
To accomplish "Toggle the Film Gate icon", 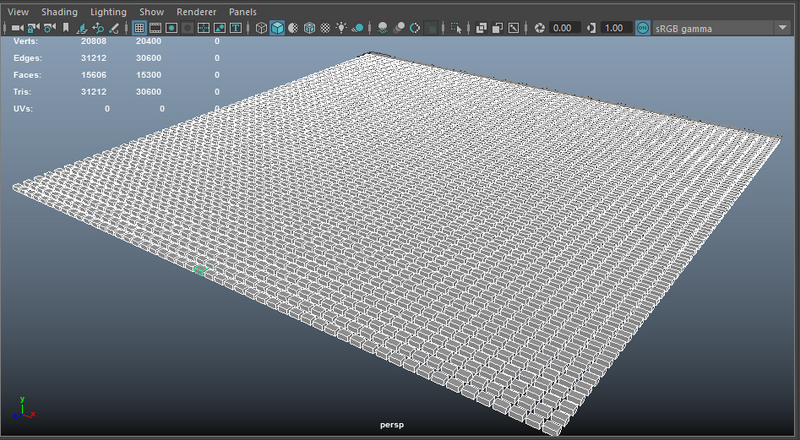I will click(155, 28).
